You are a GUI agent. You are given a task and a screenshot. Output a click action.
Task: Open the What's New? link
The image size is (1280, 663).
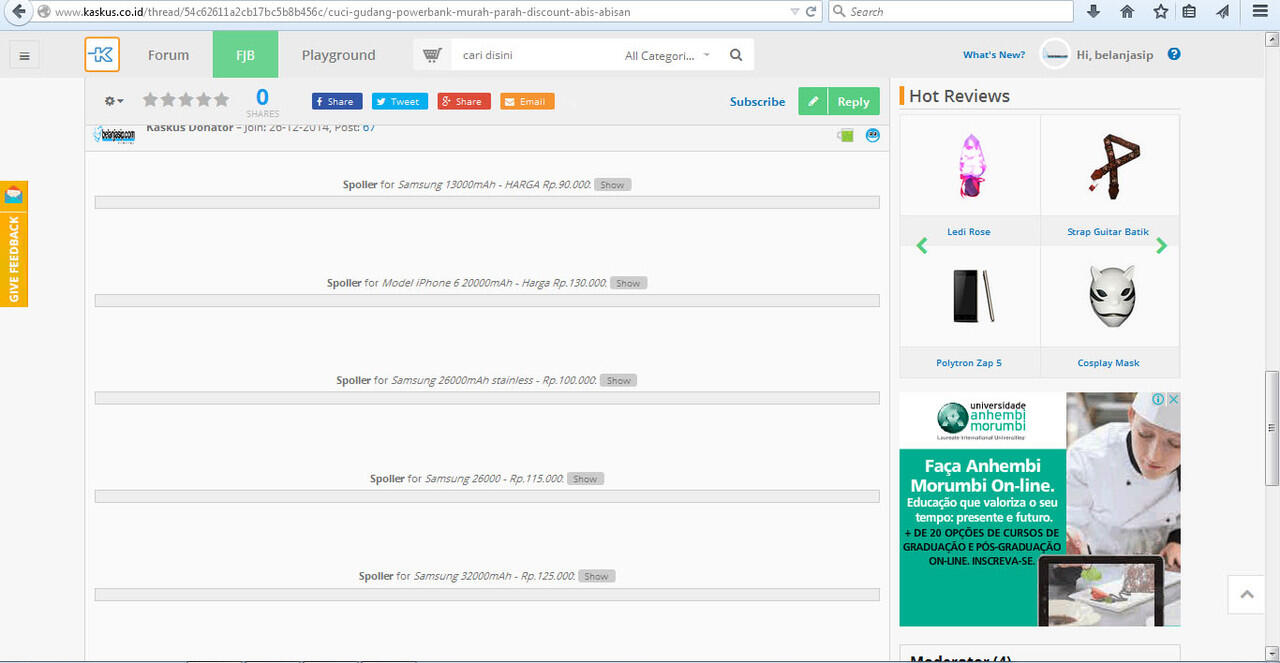pos(994,55)
